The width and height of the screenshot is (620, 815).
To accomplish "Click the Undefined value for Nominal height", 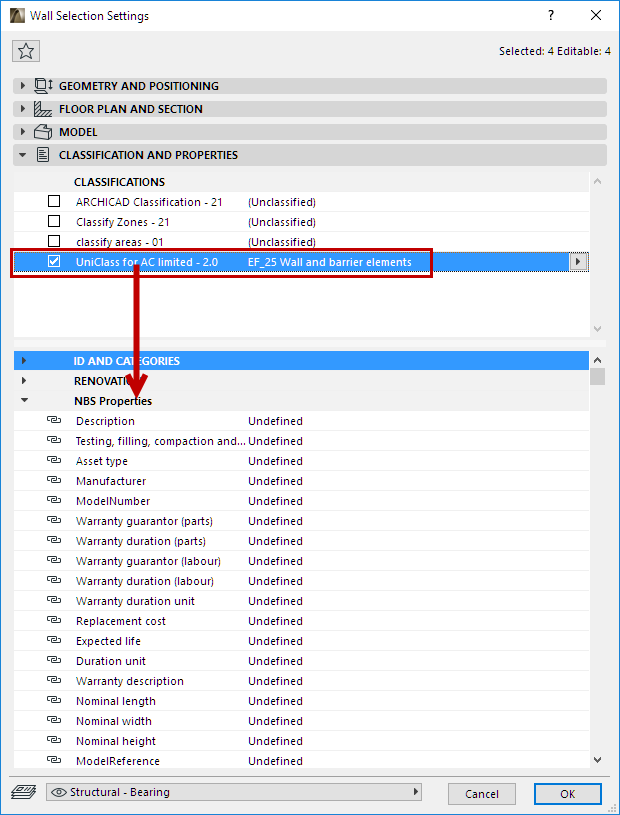I will coord(275,741).
